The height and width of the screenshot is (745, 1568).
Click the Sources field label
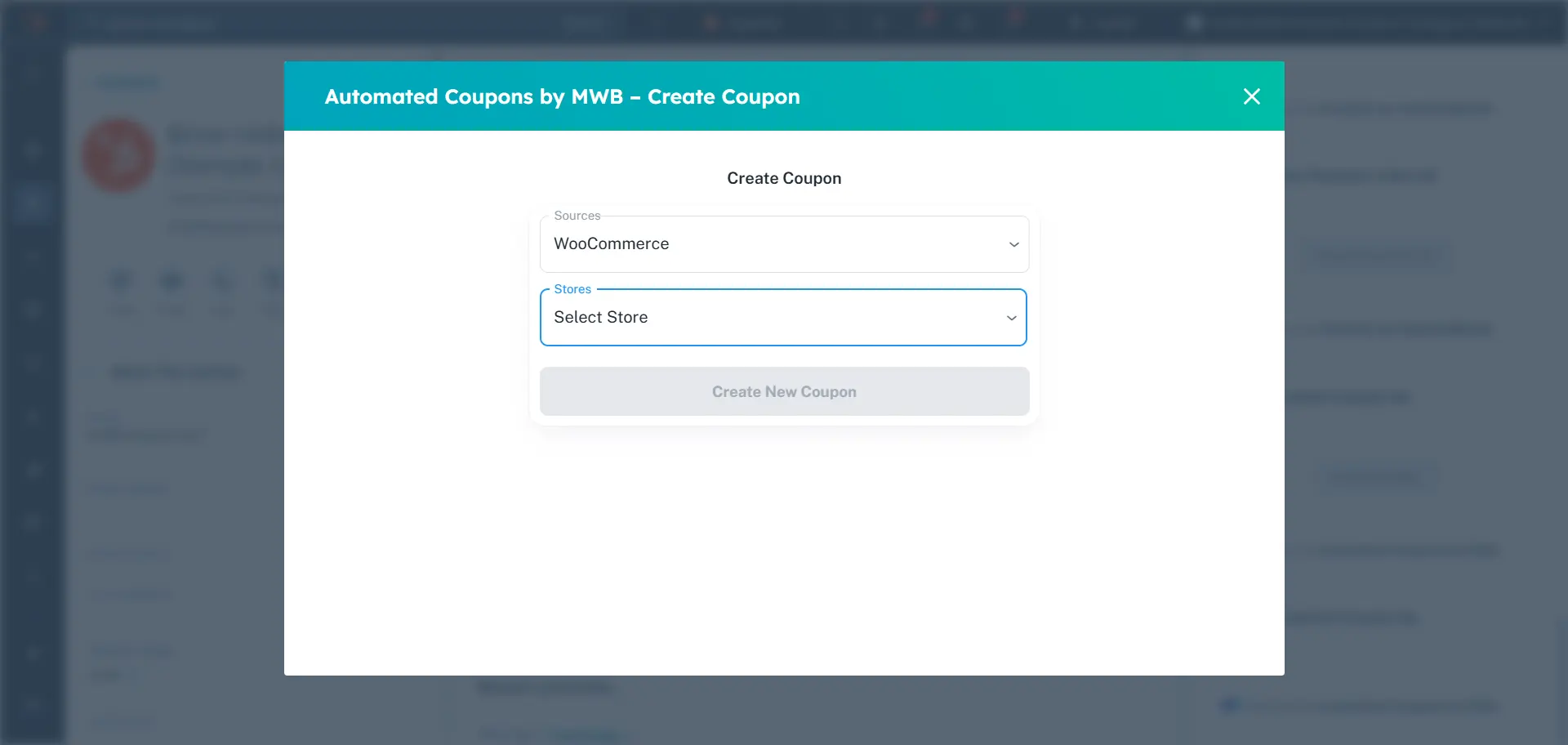[577, 216]
